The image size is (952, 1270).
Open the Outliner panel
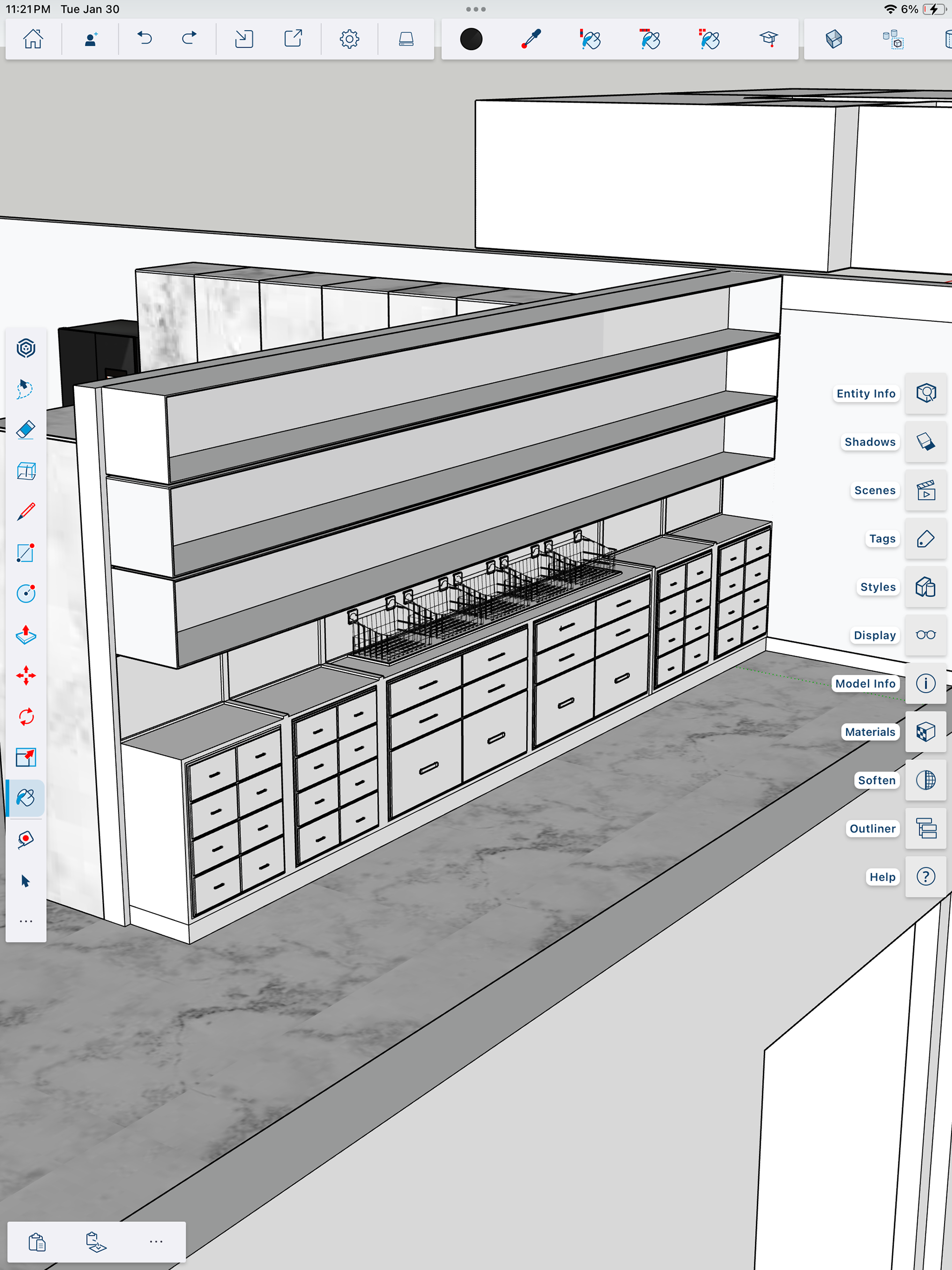925,829
